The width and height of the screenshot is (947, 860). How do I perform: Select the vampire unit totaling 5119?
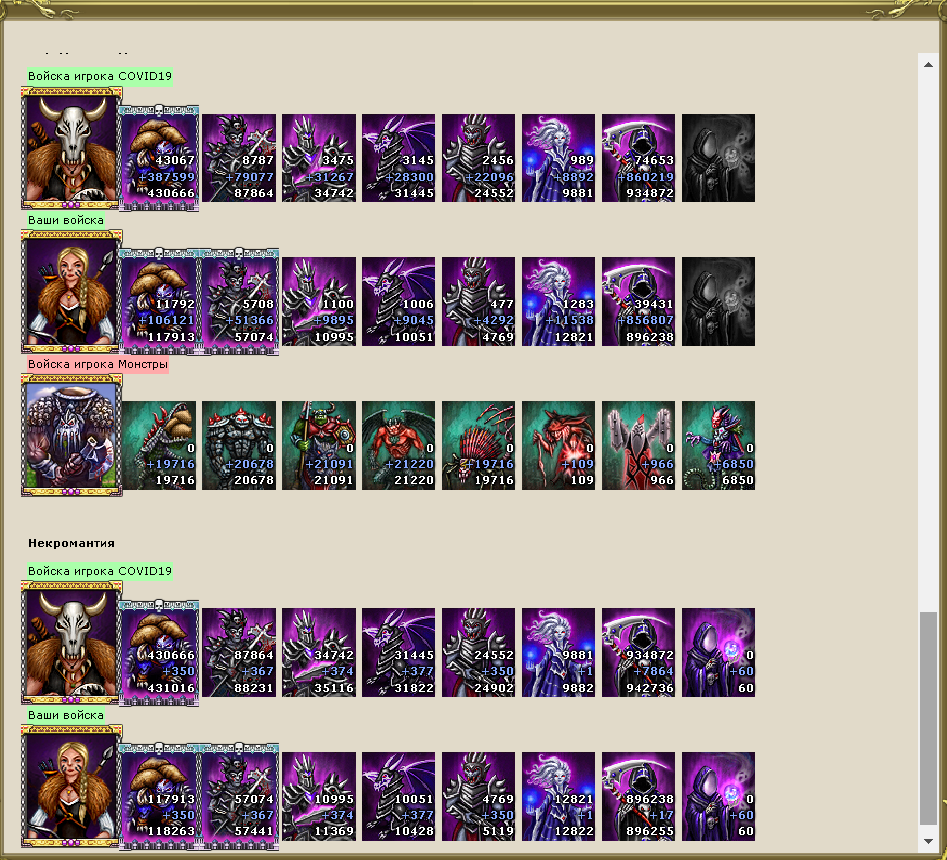(478, 796)
